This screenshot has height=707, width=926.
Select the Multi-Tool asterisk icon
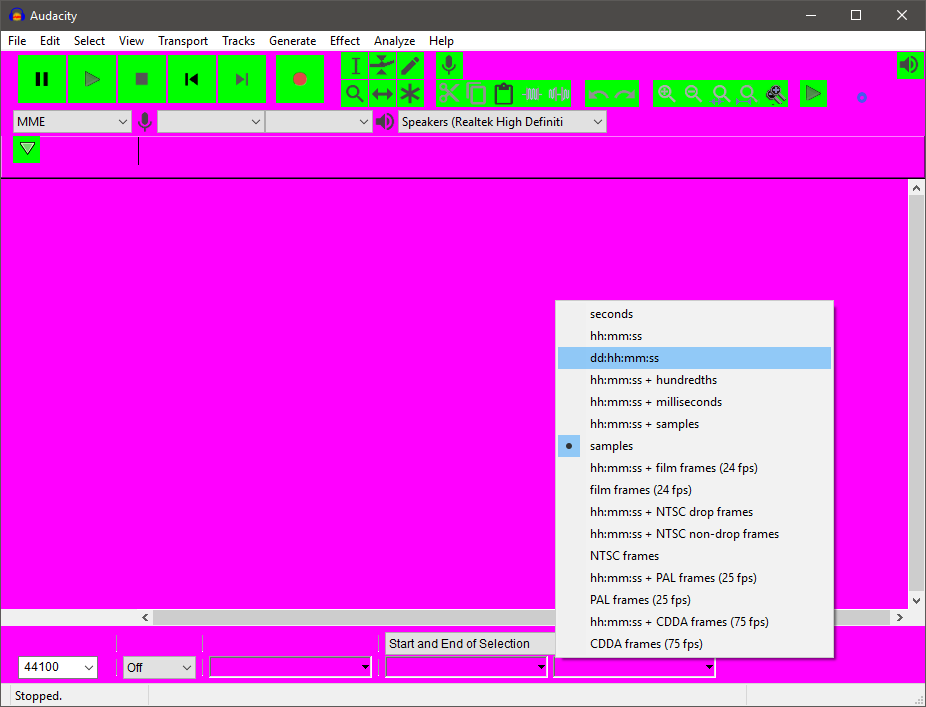click(x=410, y=93)
